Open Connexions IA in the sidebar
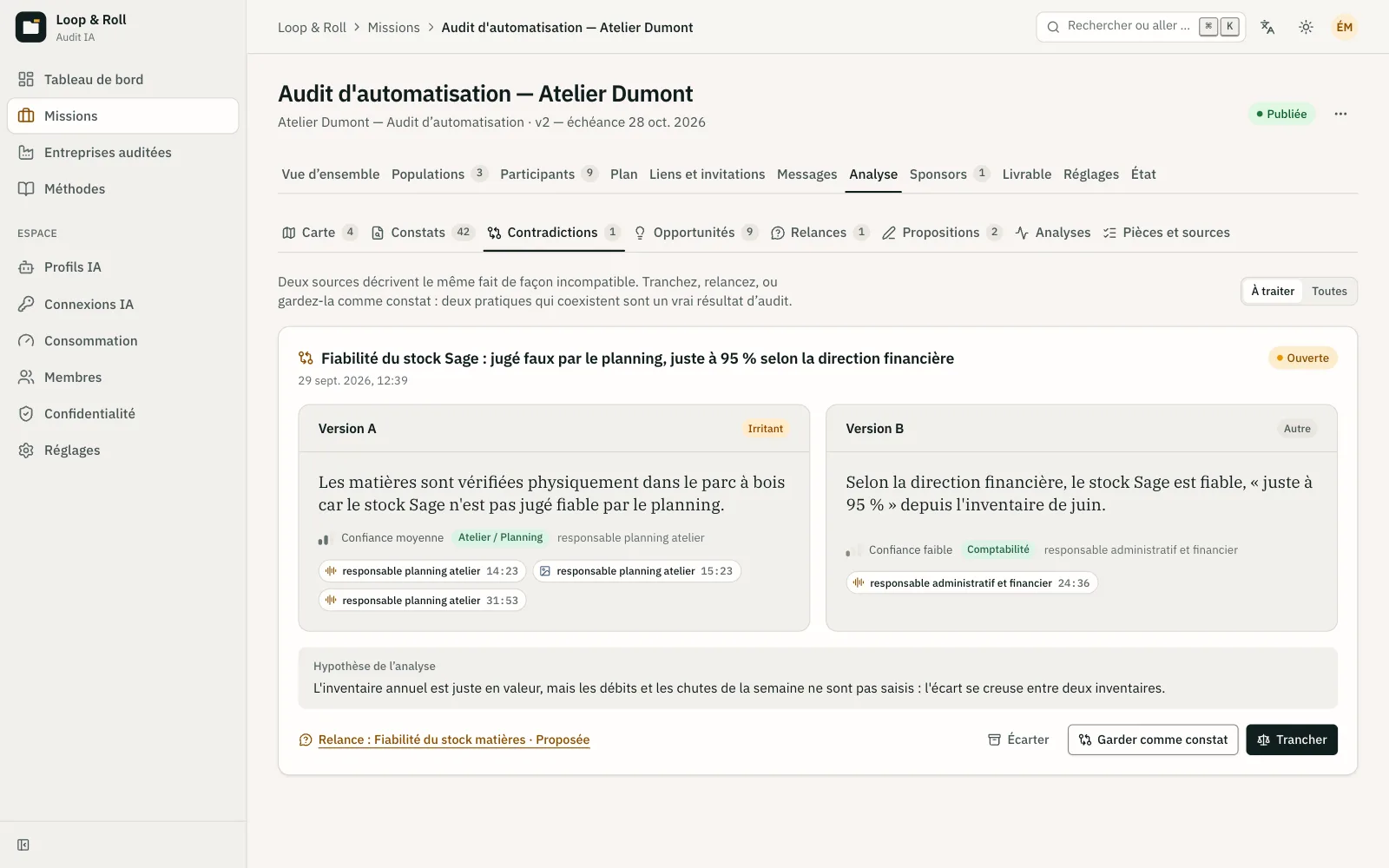The width and height of the screenshot is (1389, 868). tap(122, 304)
